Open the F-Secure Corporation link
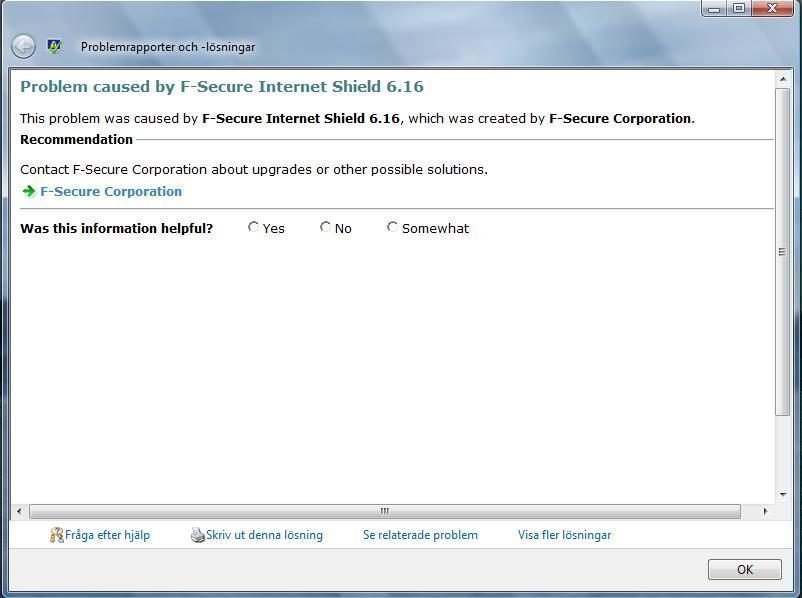Viewport: 802px width, 598px height. 111,191
